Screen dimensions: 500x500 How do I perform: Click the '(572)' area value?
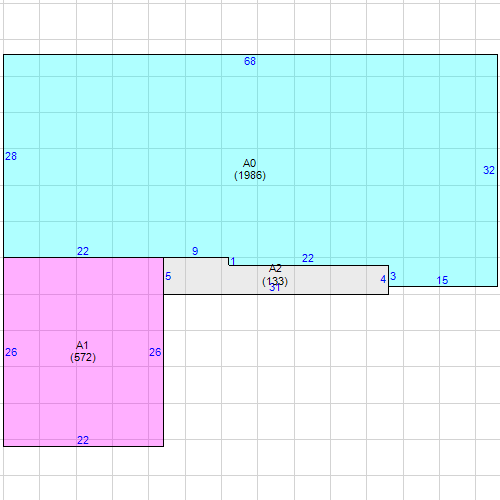tap(83, 358)
